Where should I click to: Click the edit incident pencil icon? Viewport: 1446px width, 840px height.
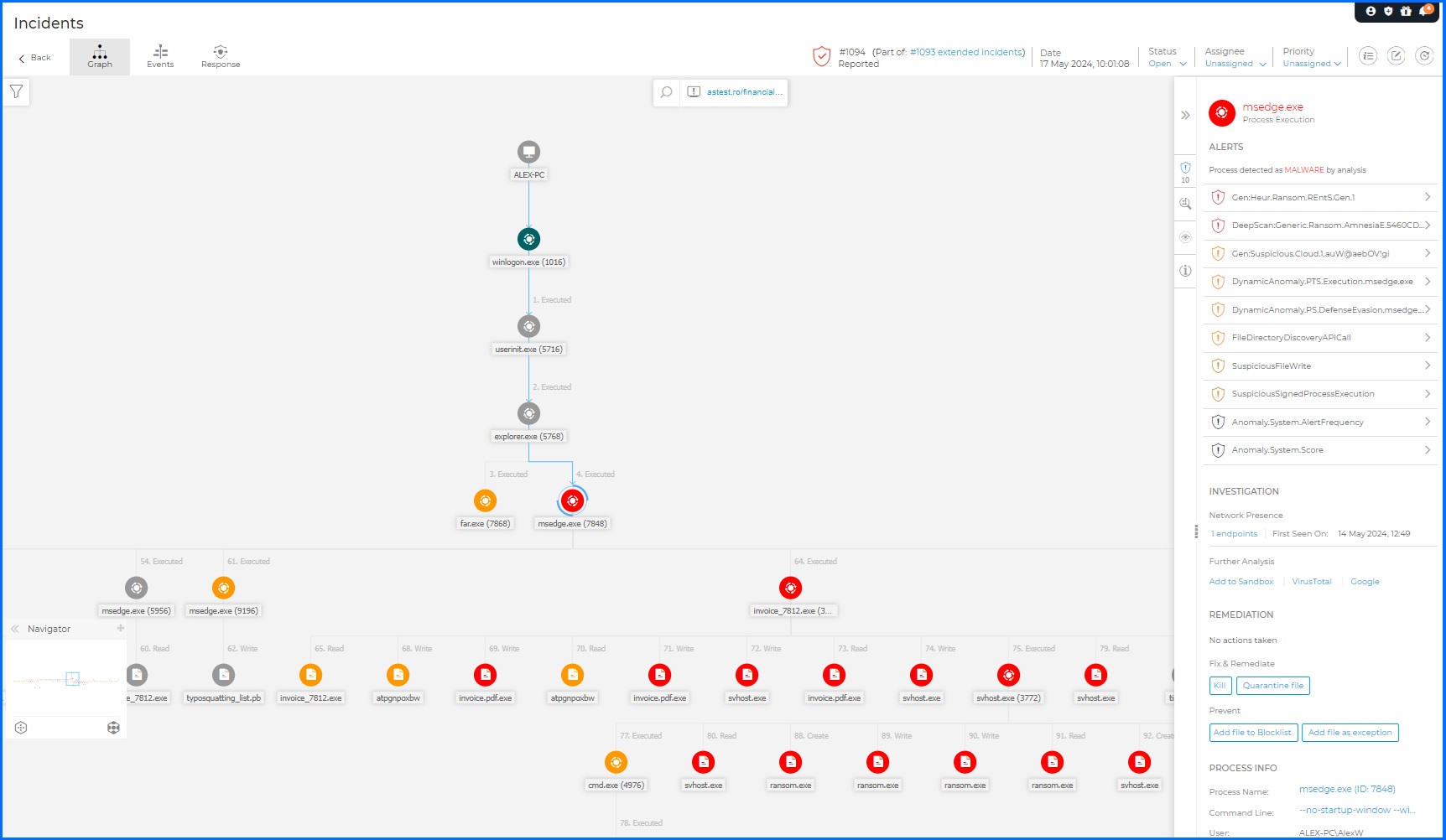[1396, 56]
